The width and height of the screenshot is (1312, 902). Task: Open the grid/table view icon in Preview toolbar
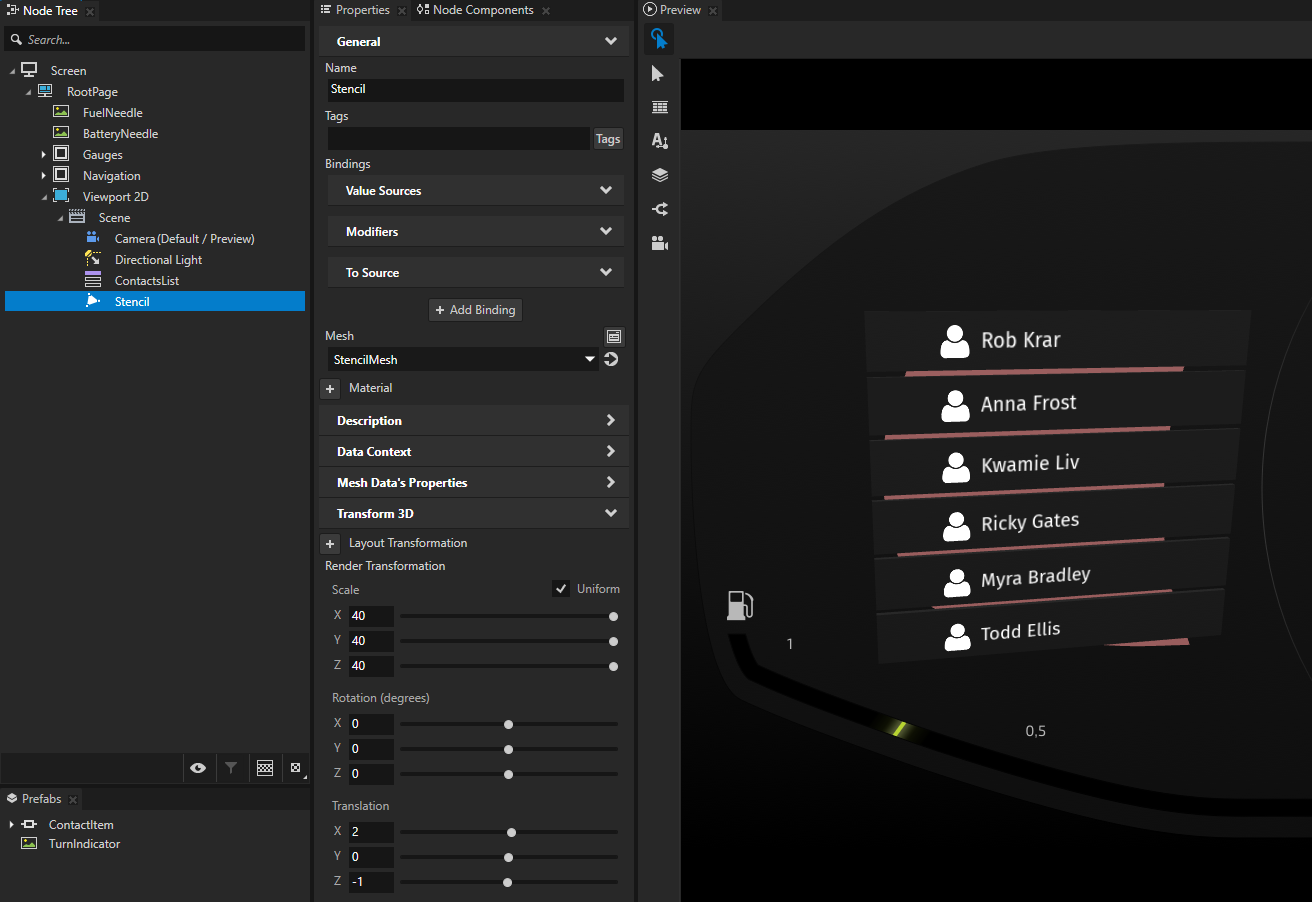659,107
